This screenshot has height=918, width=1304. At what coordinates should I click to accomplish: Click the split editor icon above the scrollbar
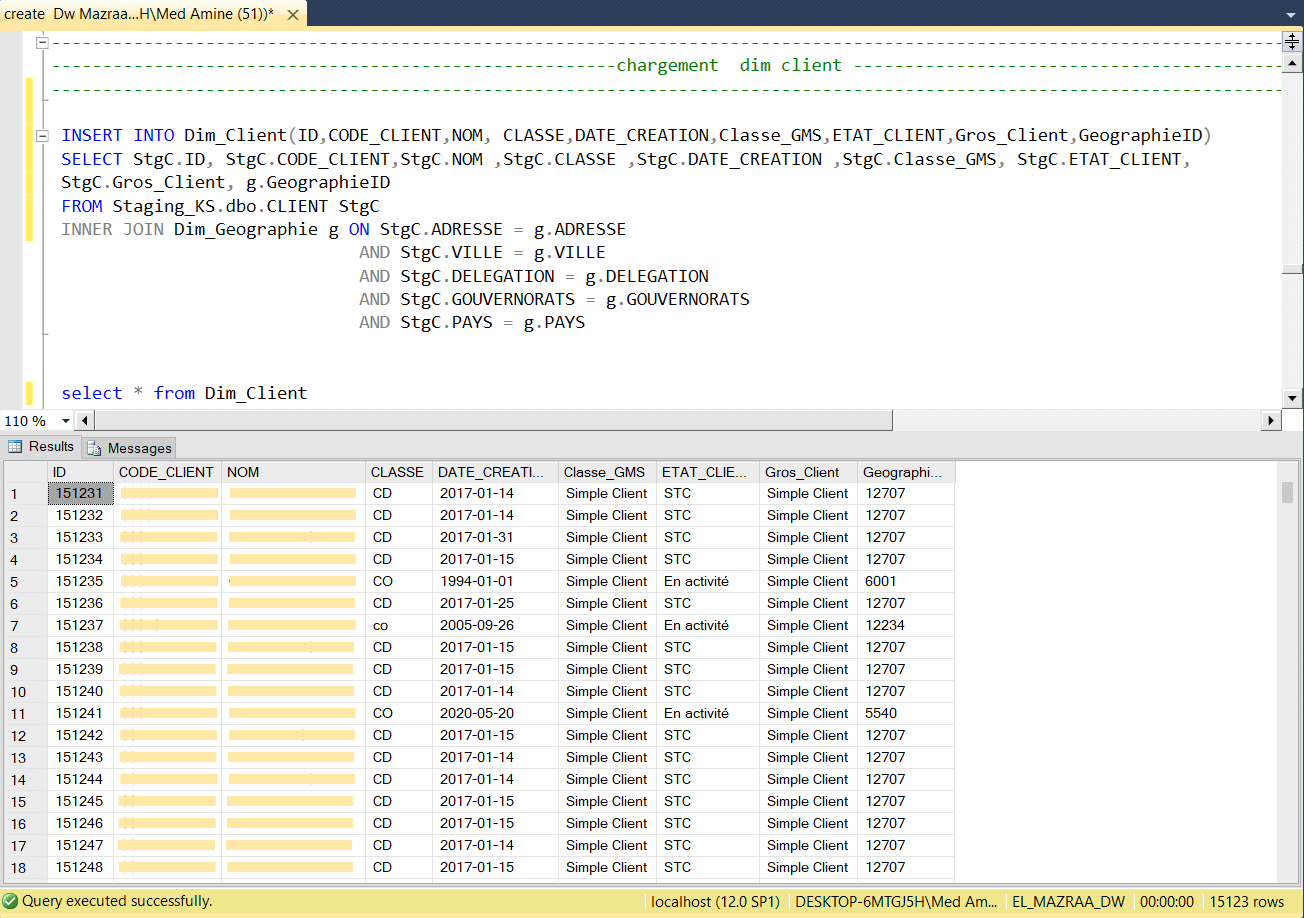(1291, 41)
